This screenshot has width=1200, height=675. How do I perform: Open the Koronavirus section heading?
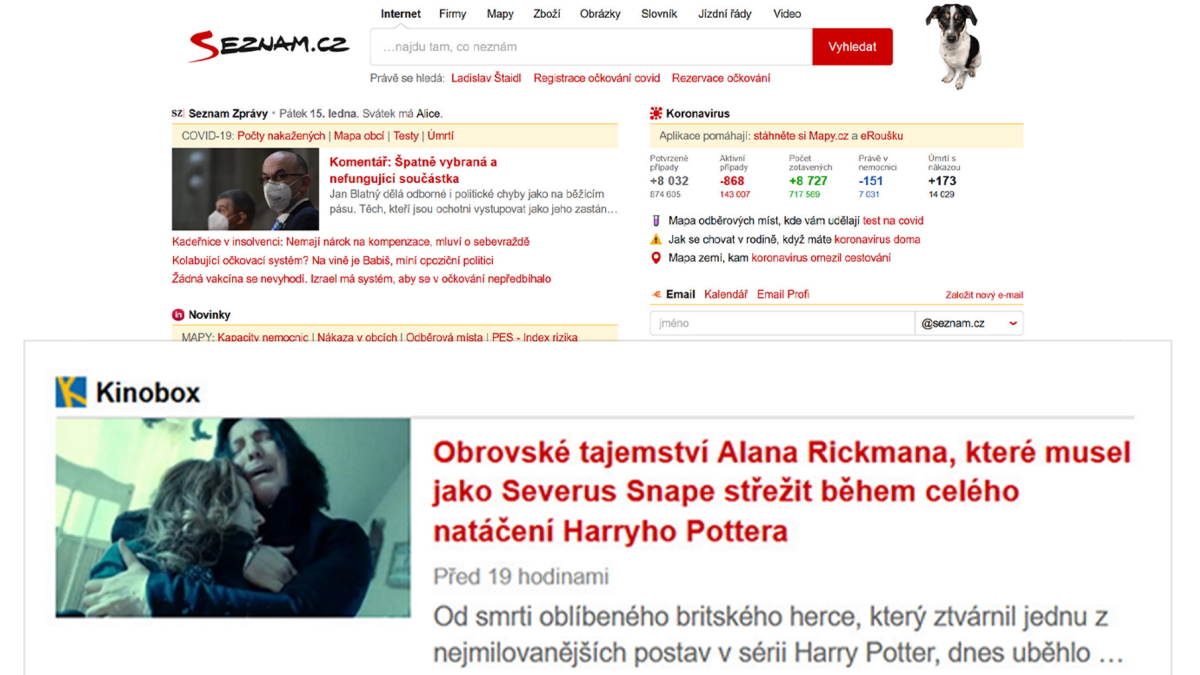click(x=698, y=114)
